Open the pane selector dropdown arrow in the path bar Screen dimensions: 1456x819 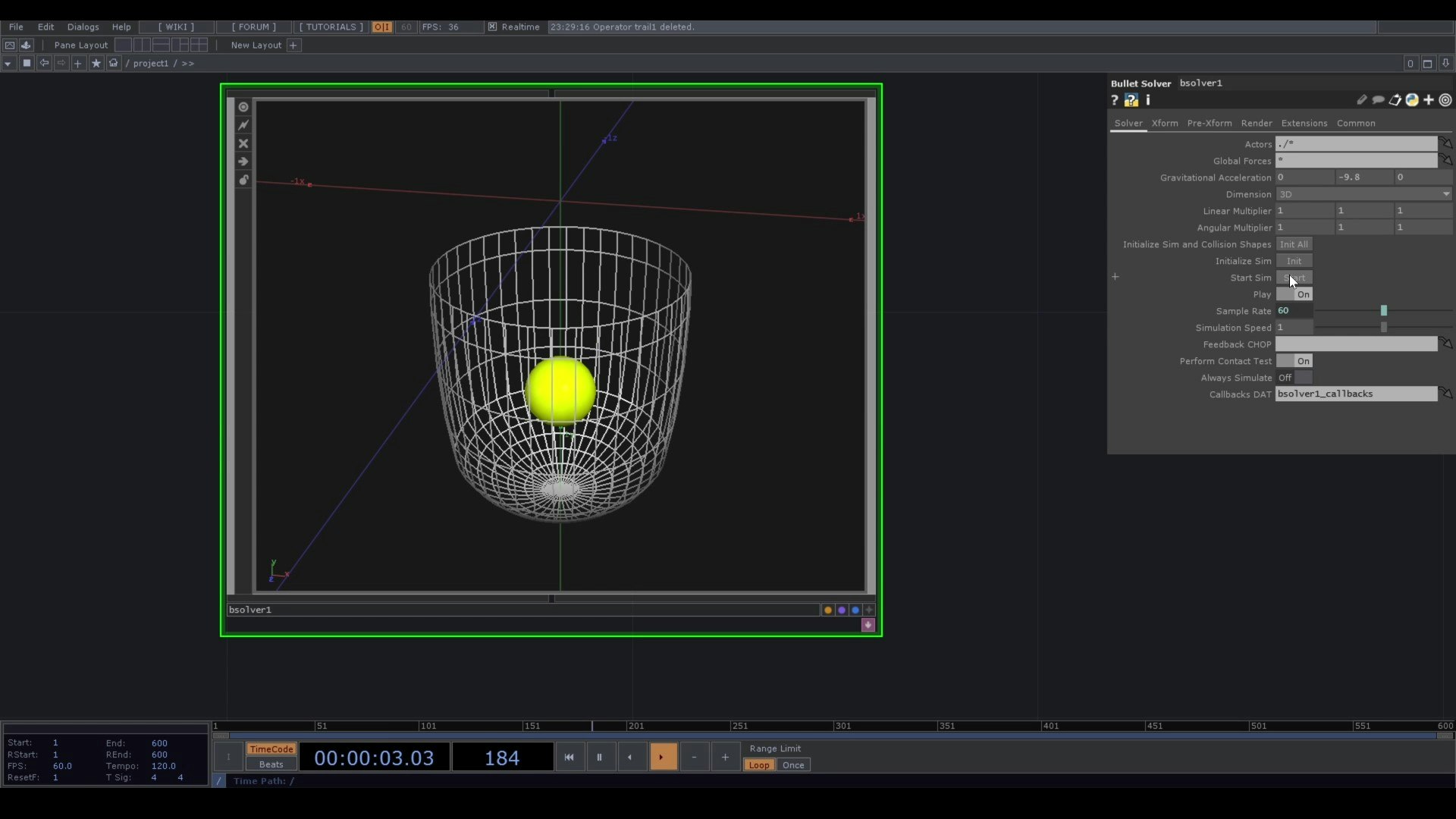tap(8, 63)
